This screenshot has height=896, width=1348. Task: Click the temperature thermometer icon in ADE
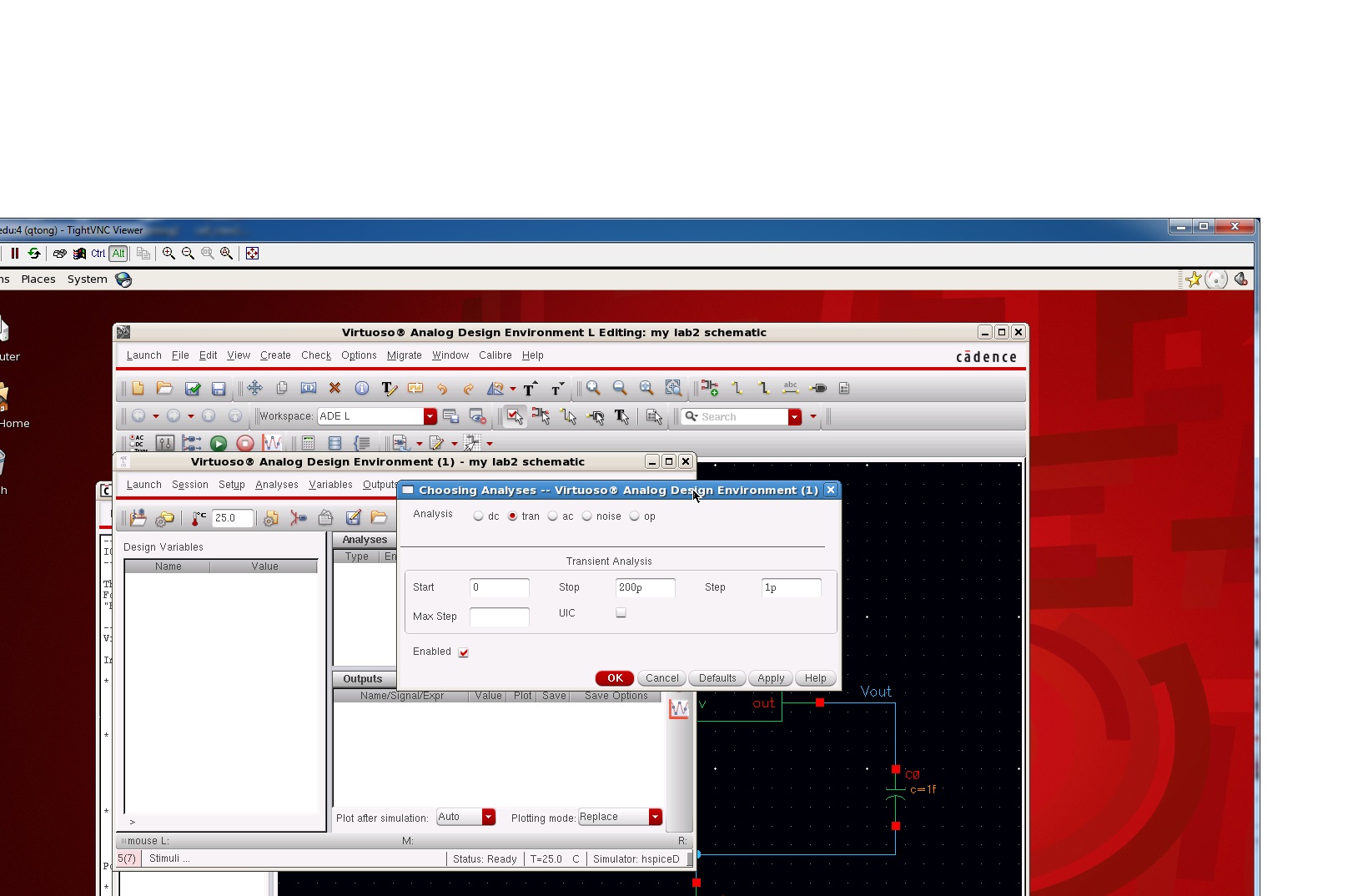(199, 518)
